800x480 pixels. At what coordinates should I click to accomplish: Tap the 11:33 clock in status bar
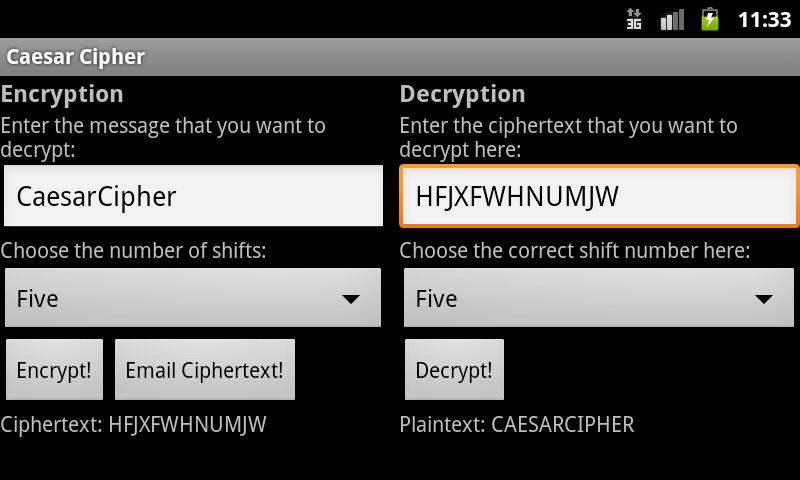point(764,20)
